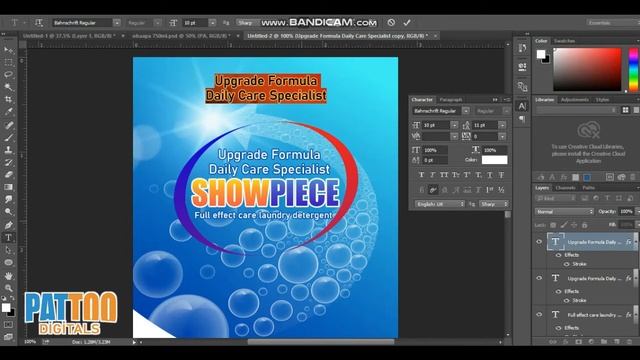Toggle Superscript in Character panel
This screenshot has height=360, width=640.
(x=467, y=175)
